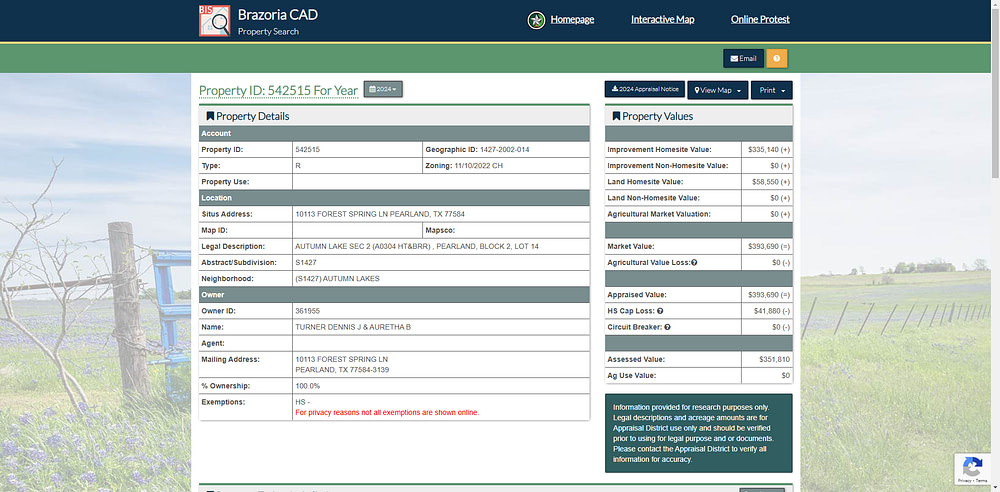
Task: Click the Email button
Action: tap(743, 58)
